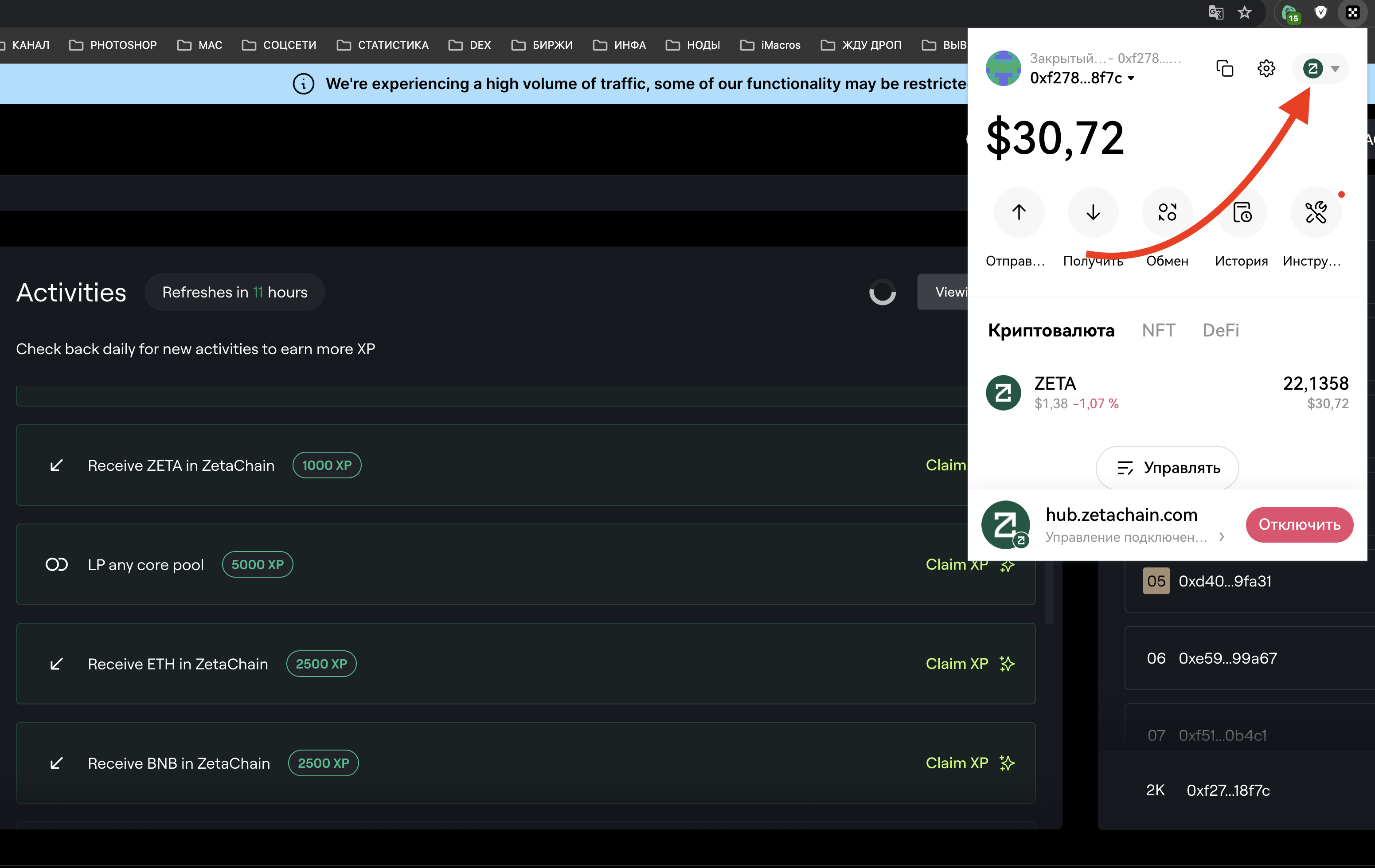
Task: Open the СТАТИСТИКА bookmarks folder
Action: click(x=383, y=45)
